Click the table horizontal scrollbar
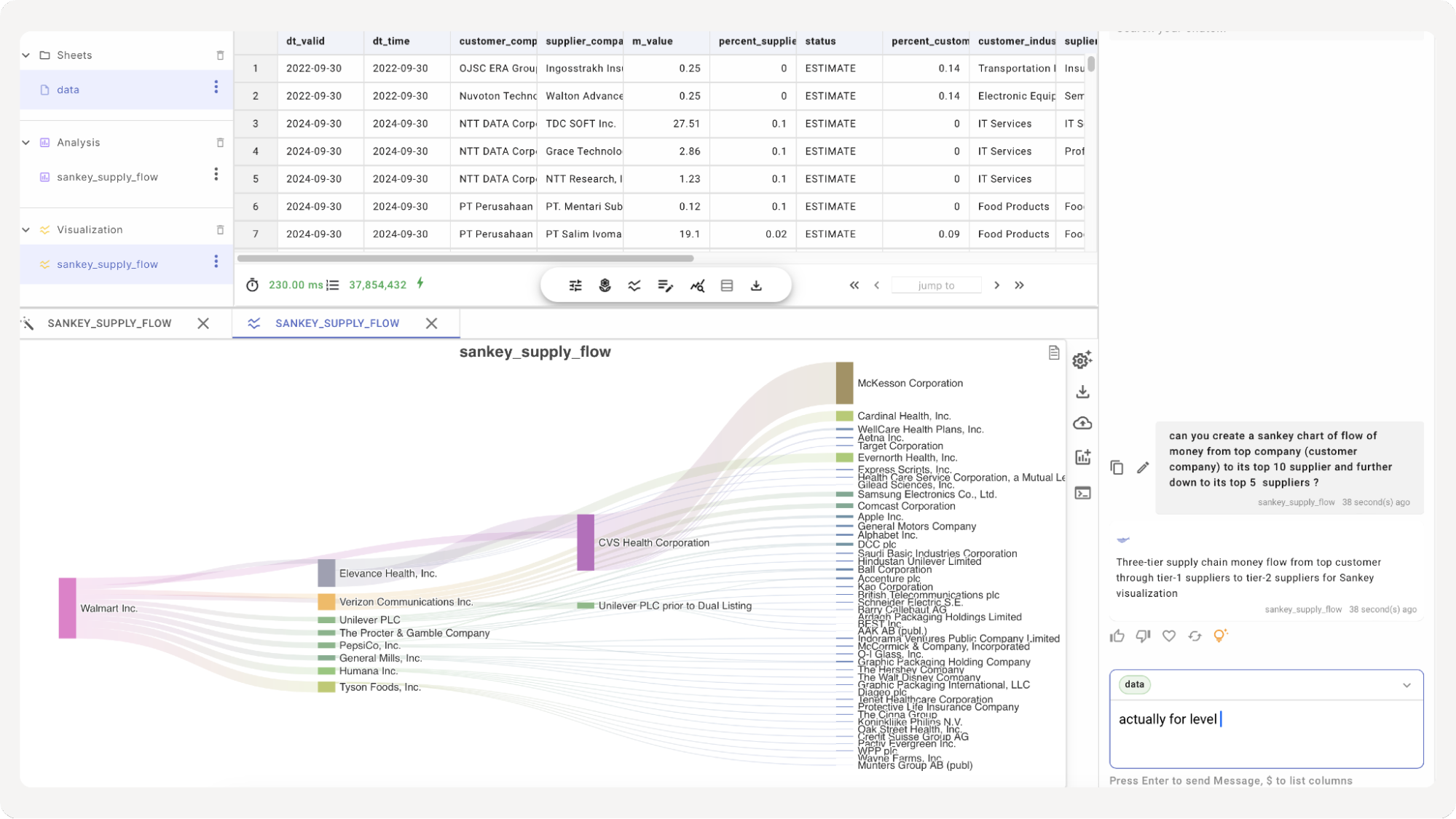 465,258
